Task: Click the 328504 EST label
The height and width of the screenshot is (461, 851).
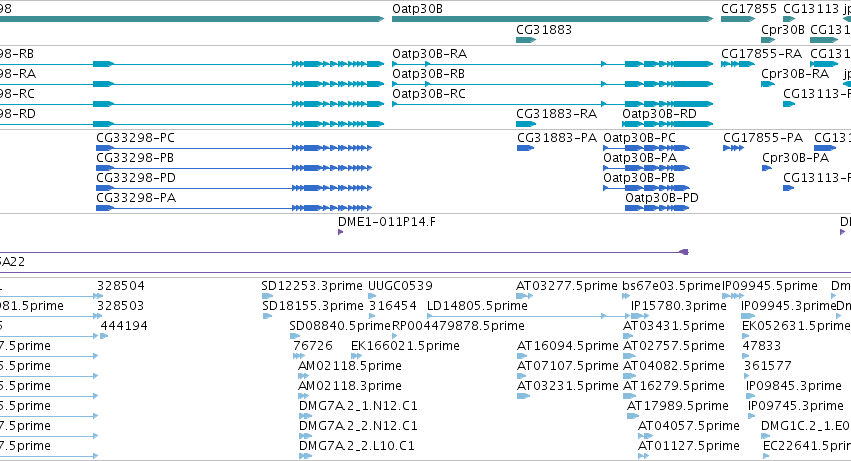Action: 120,286
